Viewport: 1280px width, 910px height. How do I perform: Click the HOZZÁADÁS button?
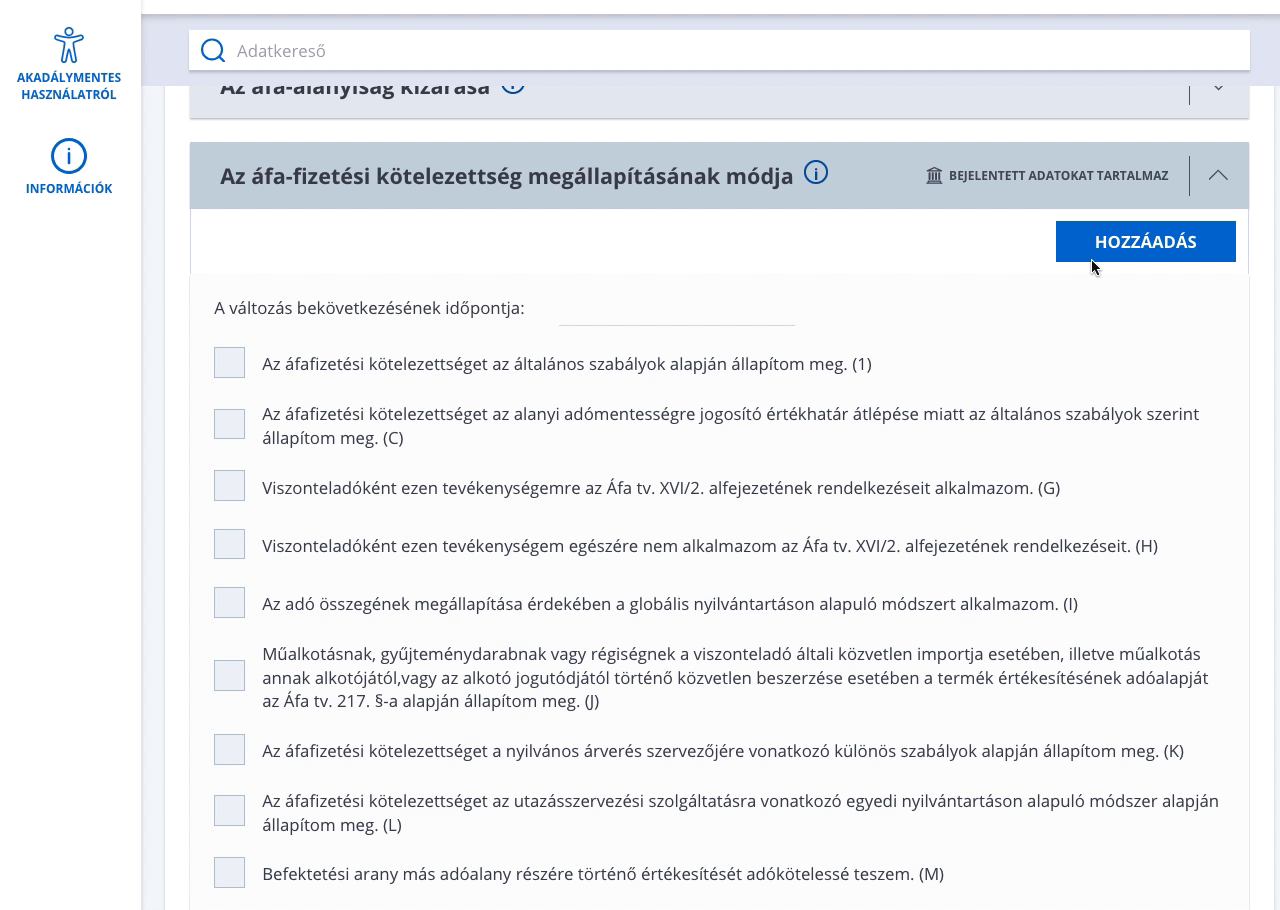coord(1146,241)
